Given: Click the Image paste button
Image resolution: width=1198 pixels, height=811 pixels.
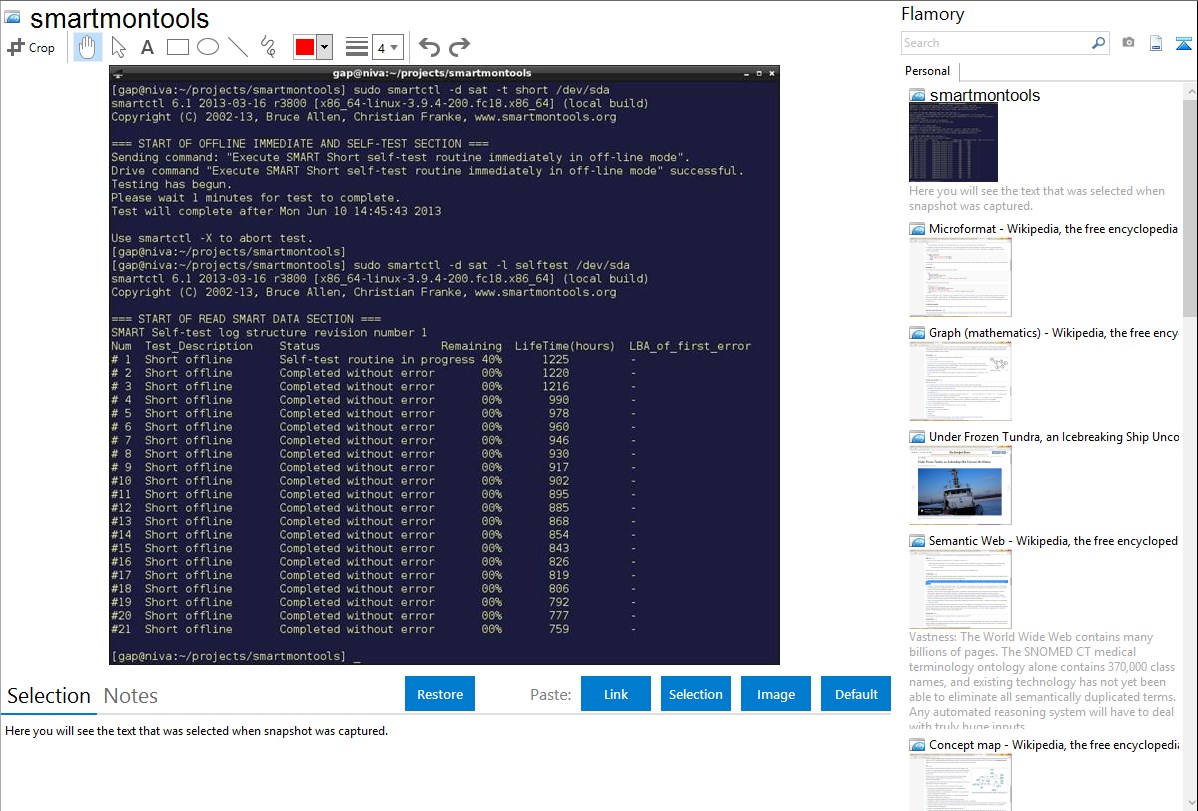Looking at the screenshot, I should (x=775, y=694).
